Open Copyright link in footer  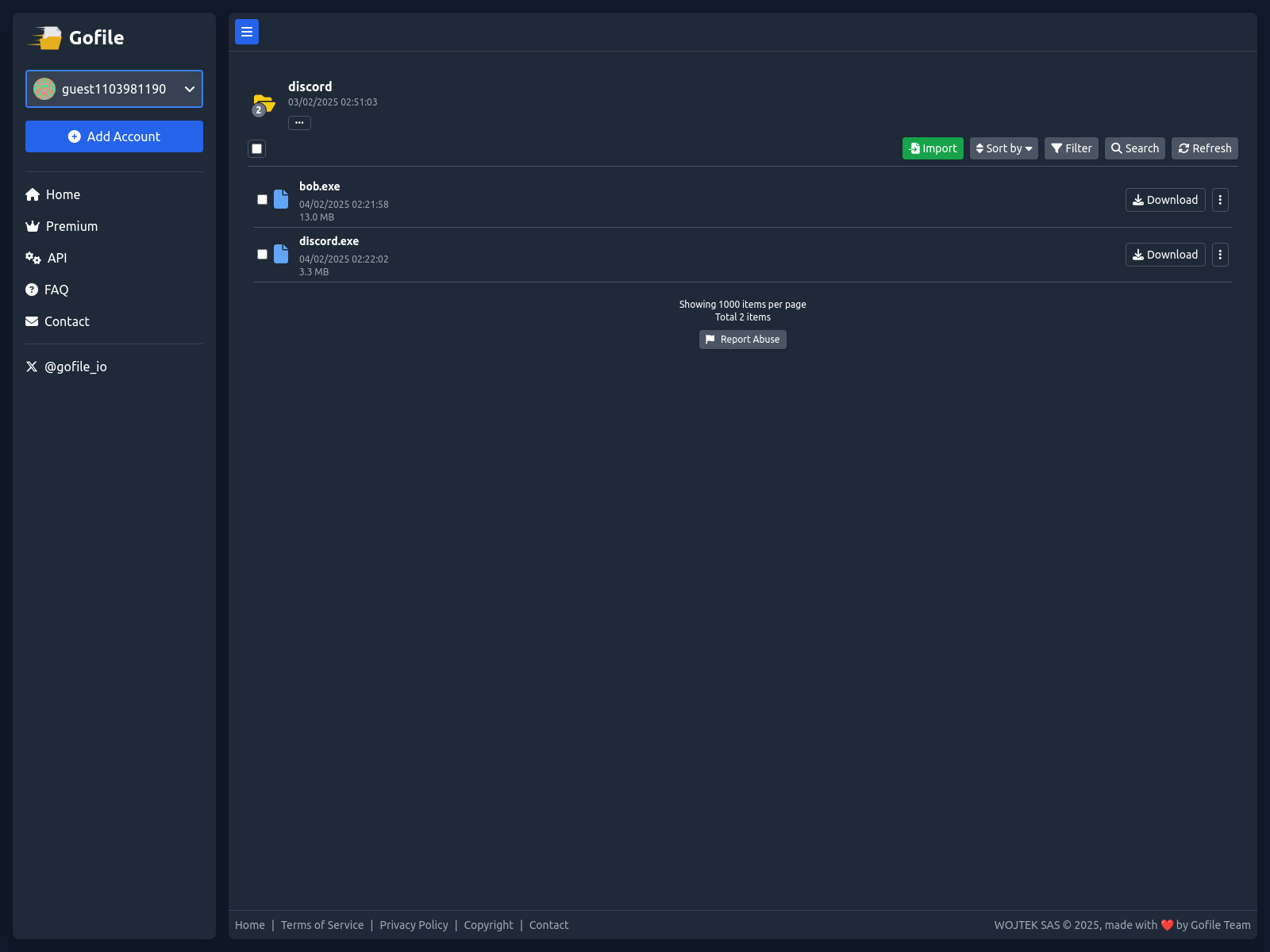488,925
